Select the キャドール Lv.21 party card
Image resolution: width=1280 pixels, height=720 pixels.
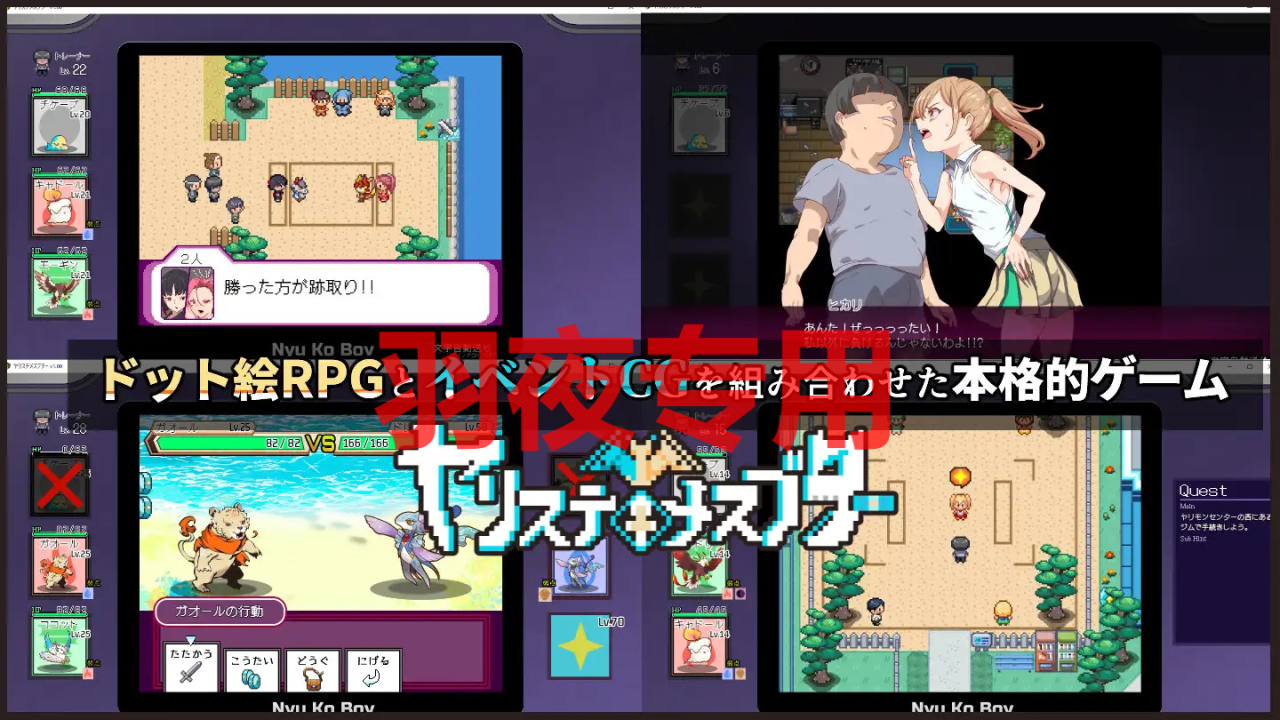pos(60,205)
